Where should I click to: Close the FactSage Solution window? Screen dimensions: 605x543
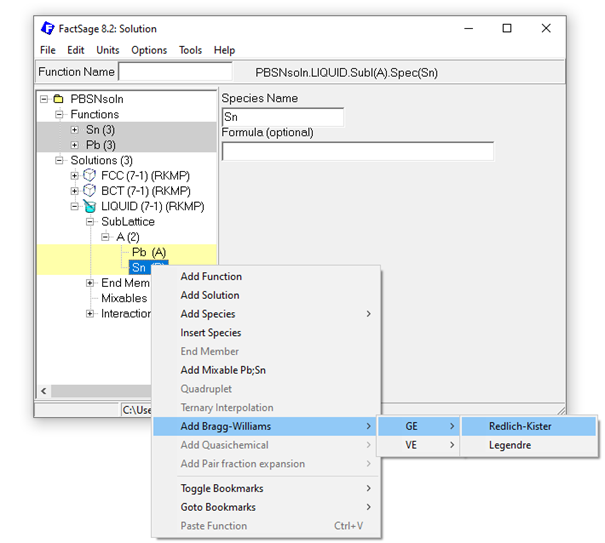pyautogui.click(x=546, y=28)
